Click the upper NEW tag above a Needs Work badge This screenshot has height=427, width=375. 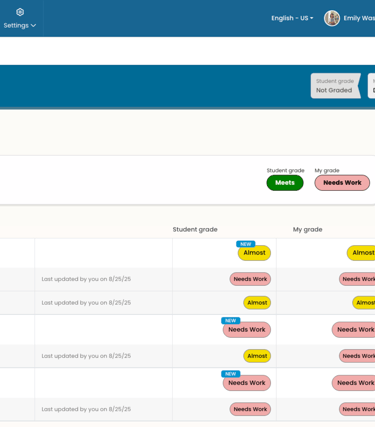(x=231, y=321)
